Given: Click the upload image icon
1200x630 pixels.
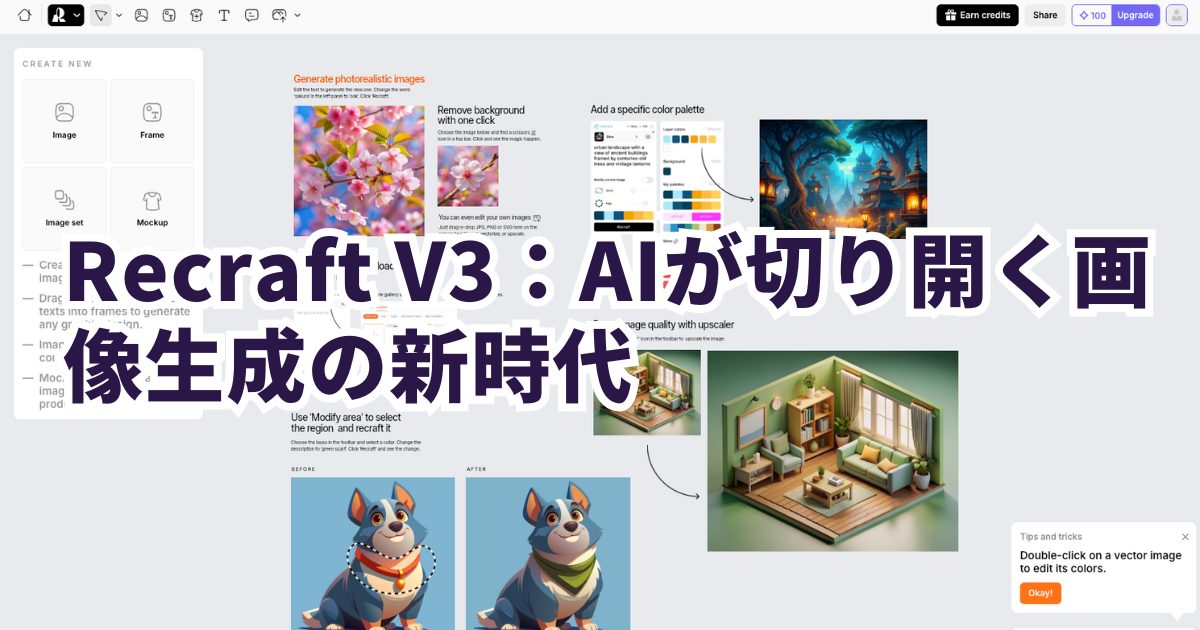Looking at the screenshot, I should coord(279,15).
